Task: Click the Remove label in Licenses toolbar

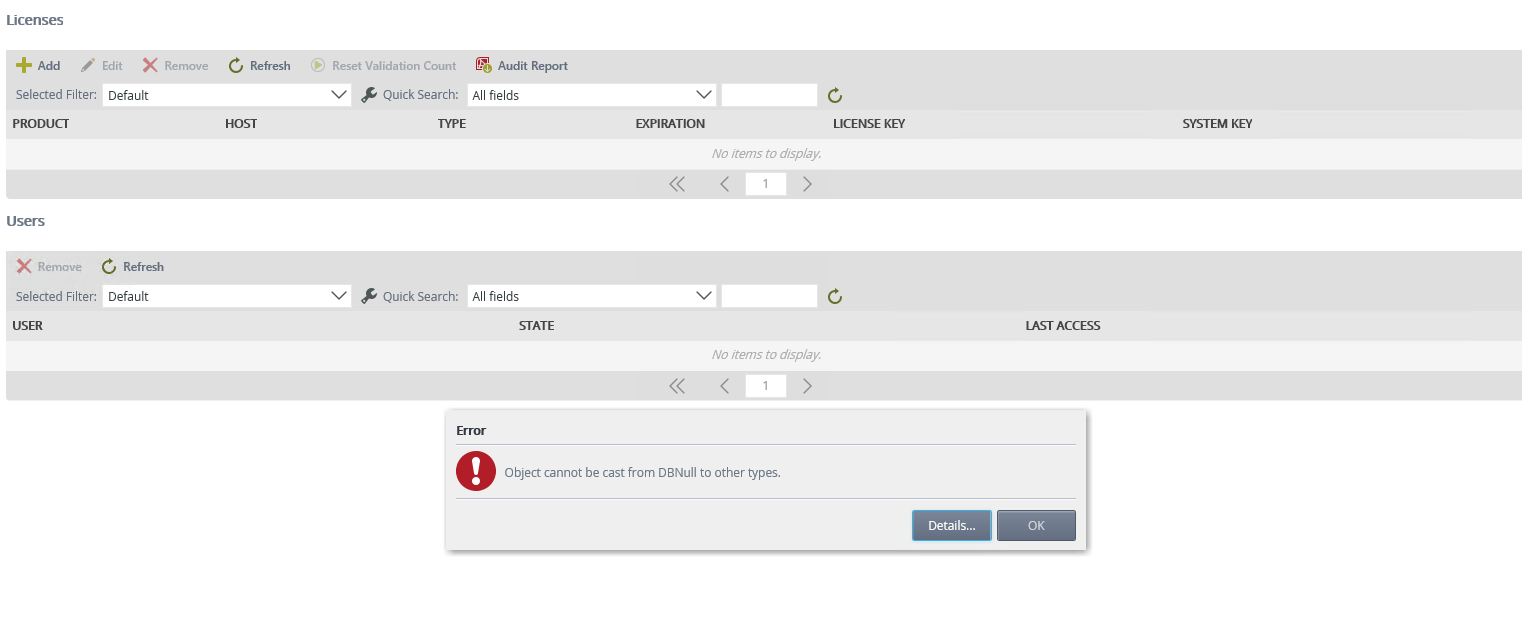Action: point(186,66)
